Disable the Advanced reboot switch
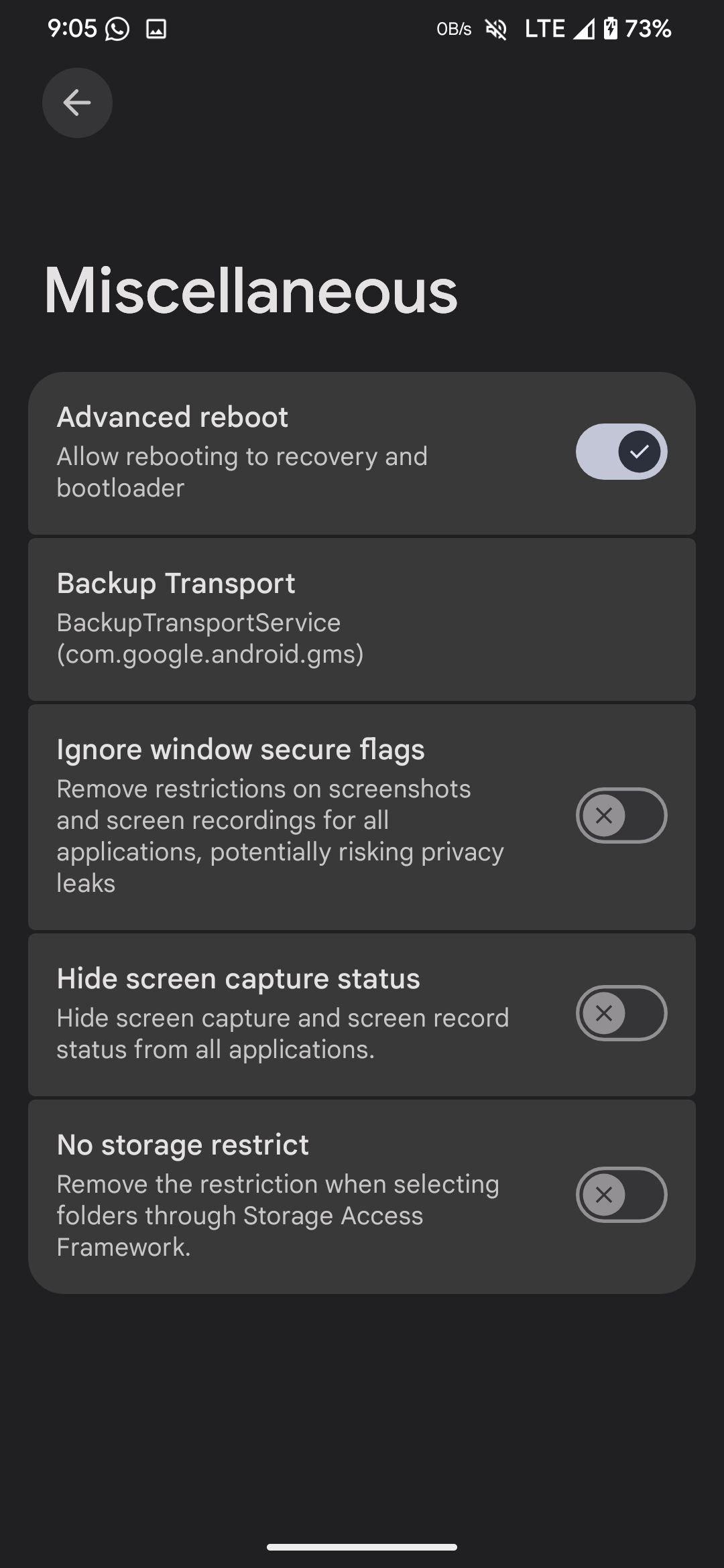 coord(621,452)
